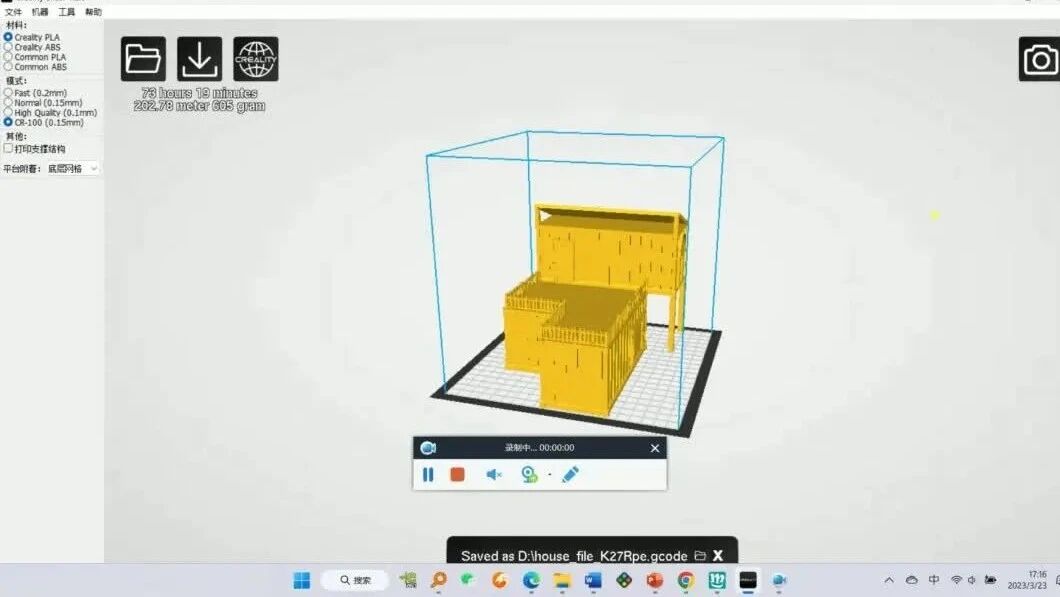Image resolution: width=1060 pixels, height=597 pixels.
Task: Click the yellow house model in the viewport
Action: point(594,308)
